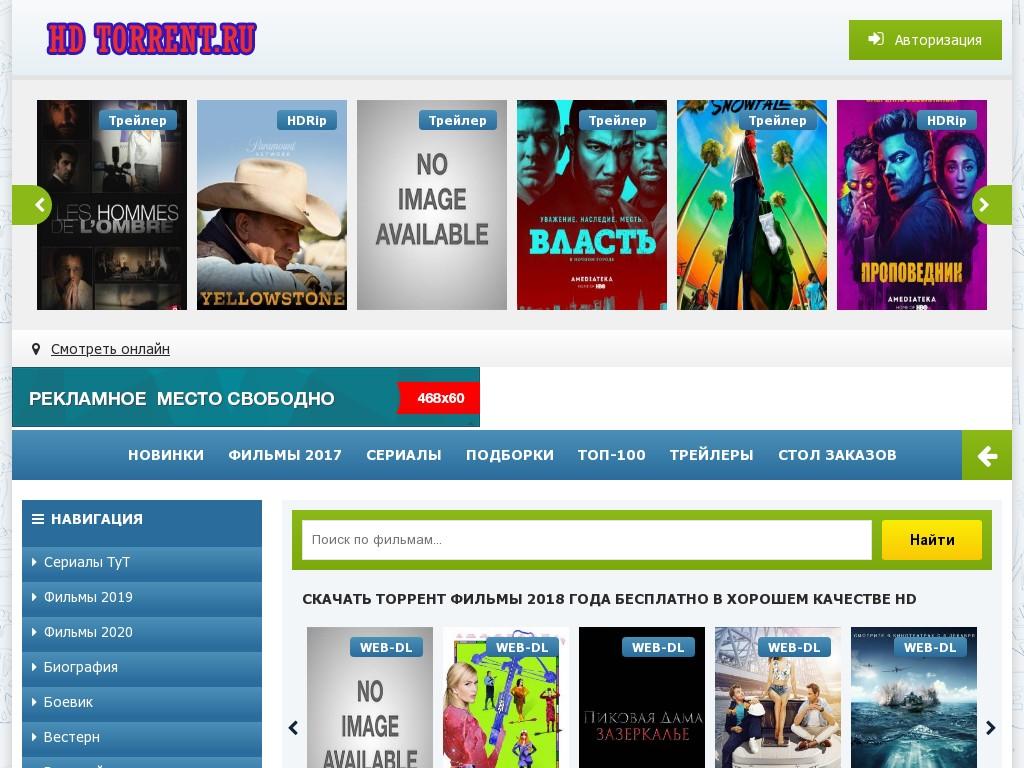The width and height of the screenshot is (1024, 768).
Task: Click the top carousel left arrow
Action: click(33, 205)
